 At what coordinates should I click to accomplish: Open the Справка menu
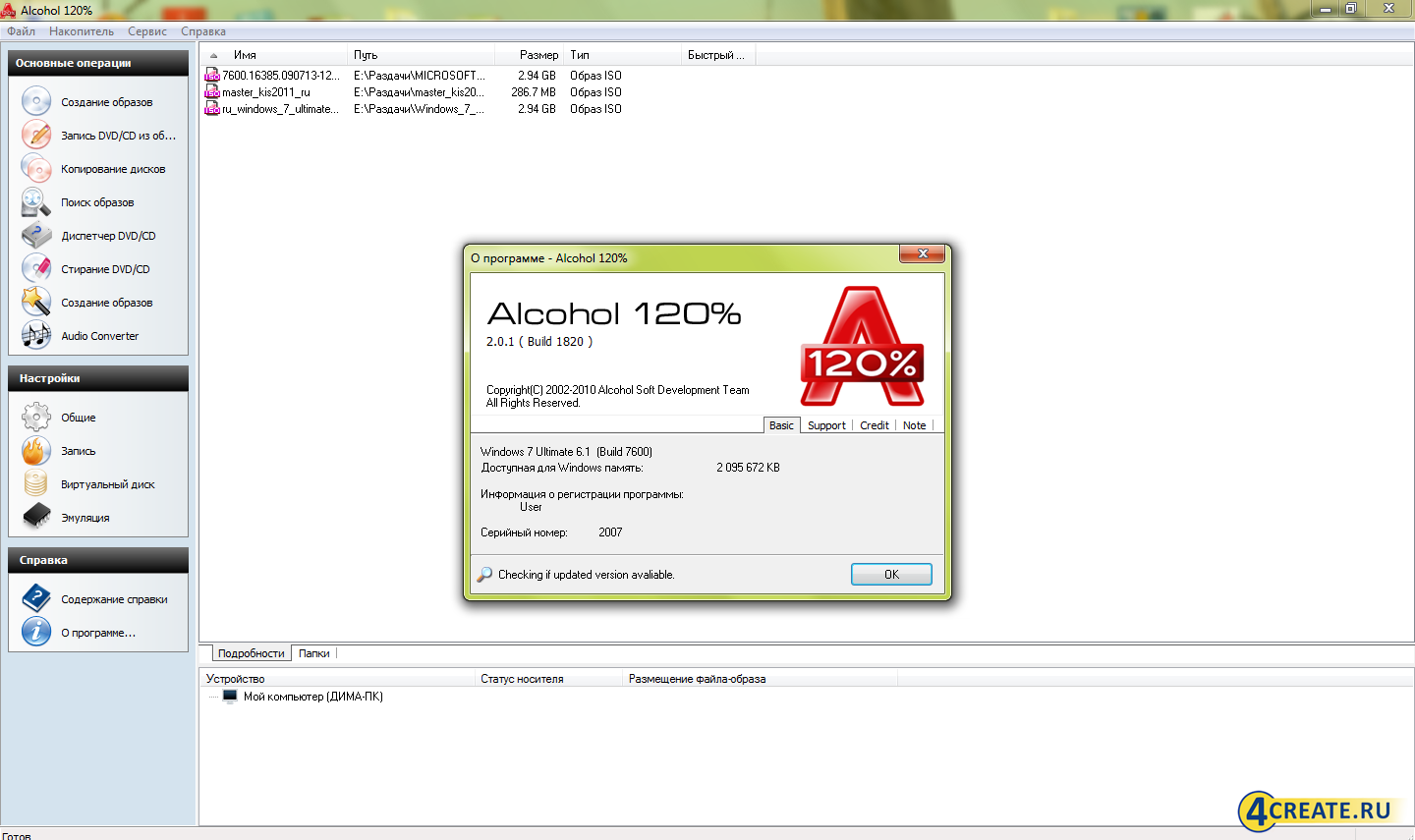click(203, 31)
